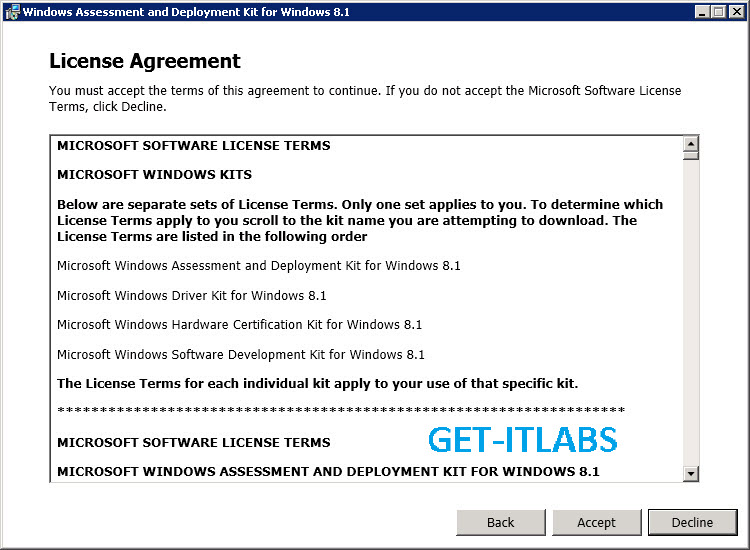This screenshot has height=550, width=750.
Task: Click the MICROSOFT WINDOWS KITS heading
Action: click(154, 175)
